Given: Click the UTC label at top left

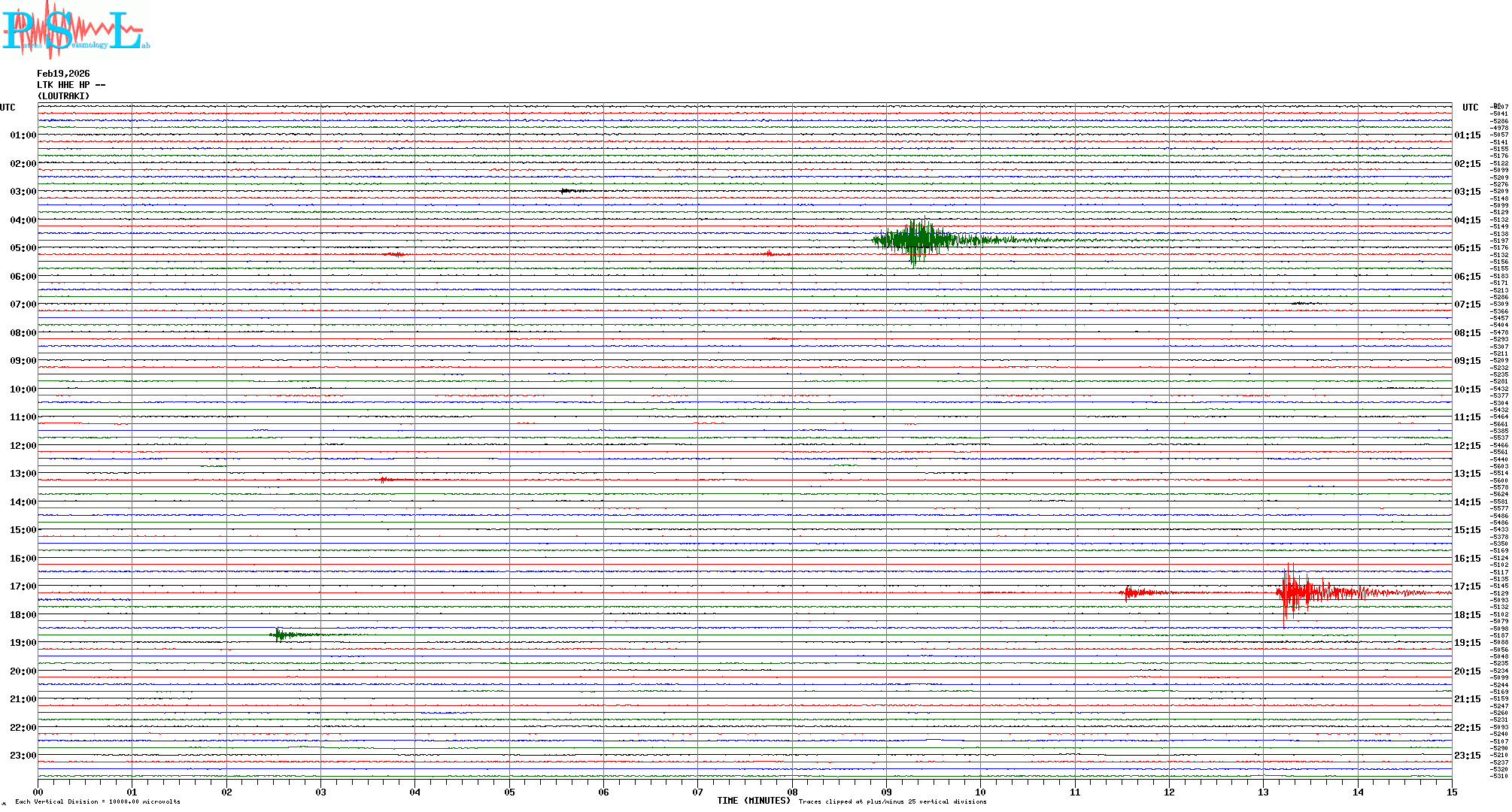Looking at the screenshot, I should [8, 108].
